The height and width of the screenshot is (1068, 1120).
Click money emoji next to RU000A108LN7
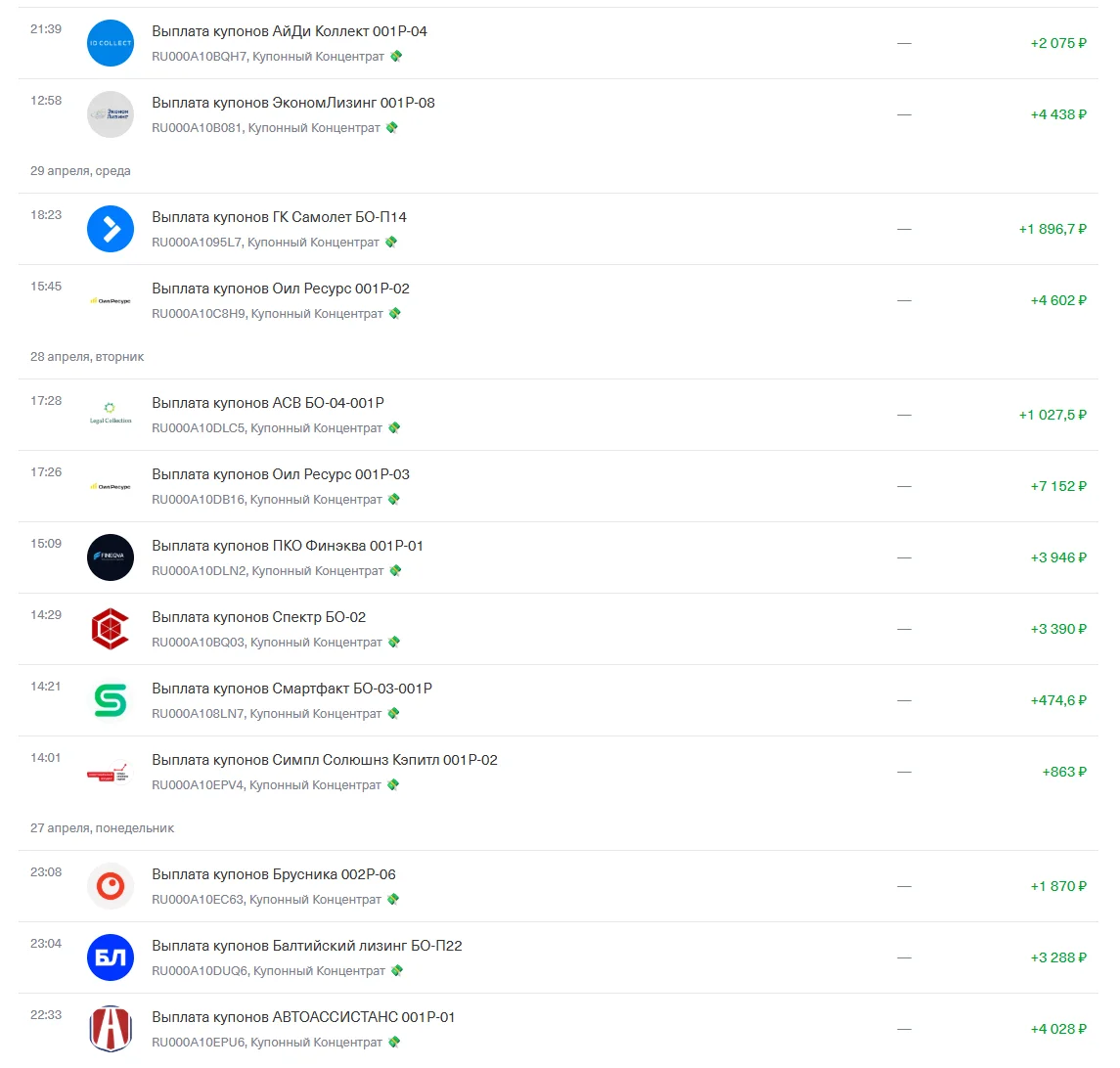pyautogui.click(x=393, y=713)
